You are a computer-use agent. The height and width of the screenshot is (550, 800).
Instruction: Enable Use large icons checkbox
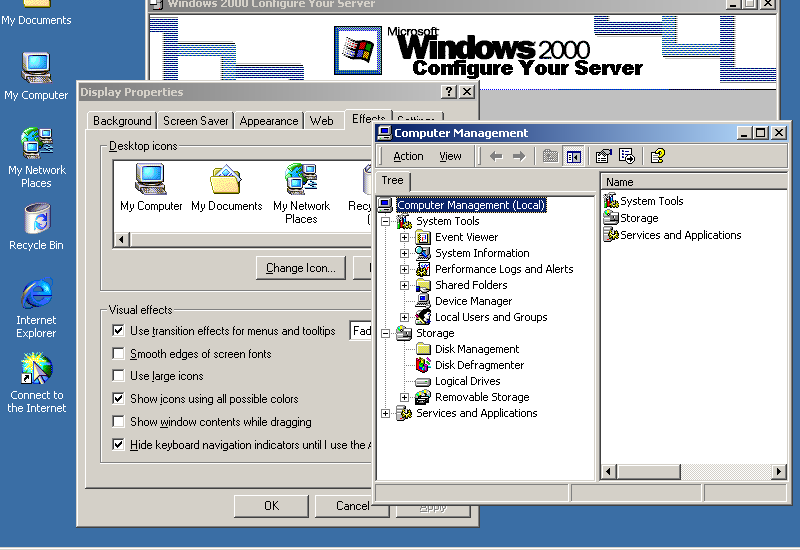point(119,376)
